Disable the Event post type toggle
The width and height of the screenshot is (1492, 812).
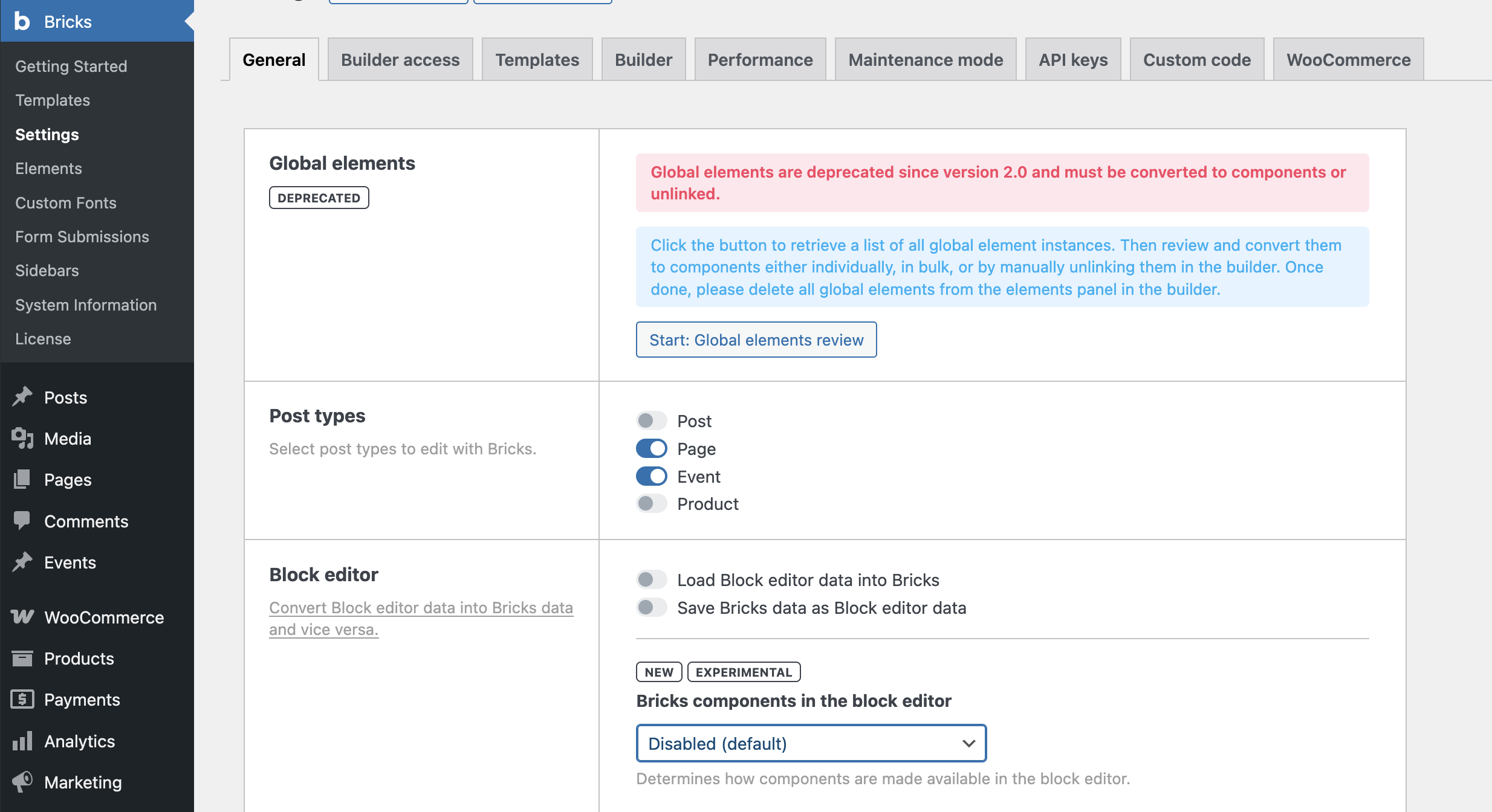(x=651, y=476)
